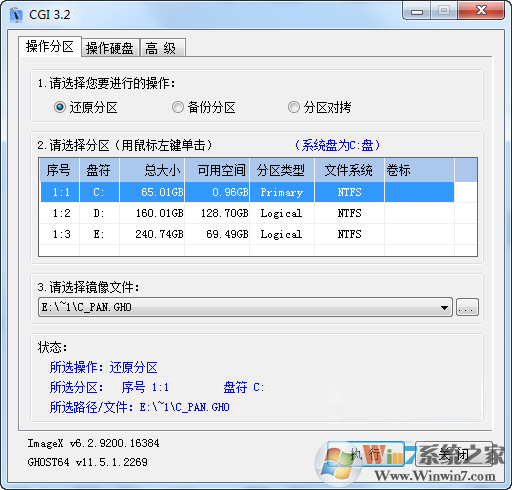The image size is (512, 490).
Task: Click the C: drive letter cell
Action: 99,192
